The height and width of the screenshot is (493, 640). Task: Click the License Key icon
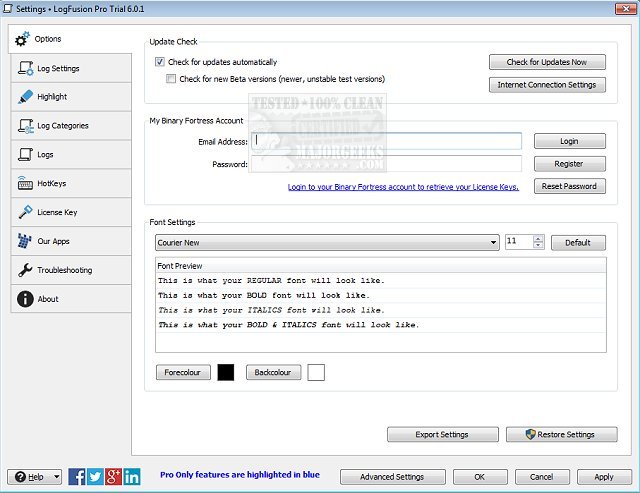[x=25, y=212]
